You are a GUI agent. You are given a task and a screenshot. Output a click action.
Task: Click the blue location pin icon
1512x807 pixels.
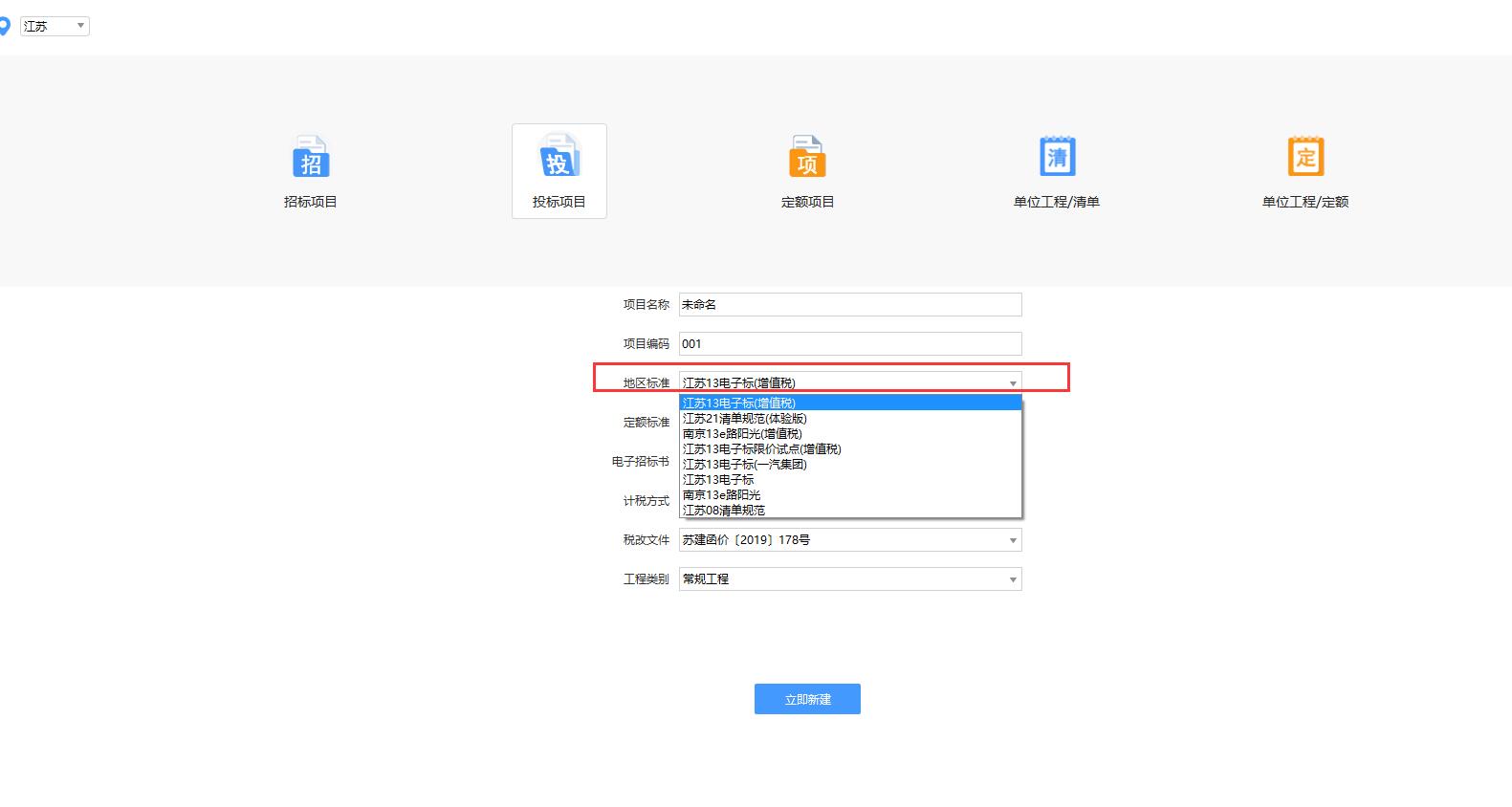coord(4,27)
